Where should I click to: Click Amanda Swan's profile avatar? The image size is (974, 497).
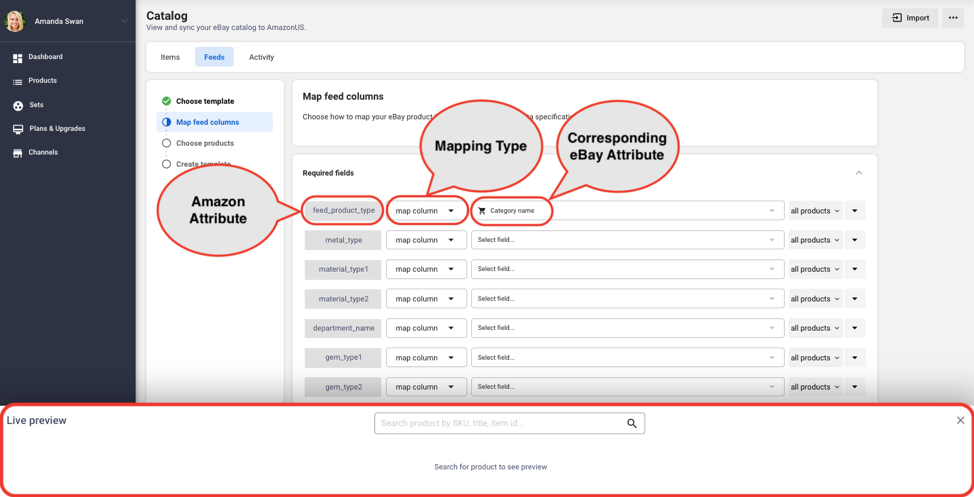[x=15, y=21]
